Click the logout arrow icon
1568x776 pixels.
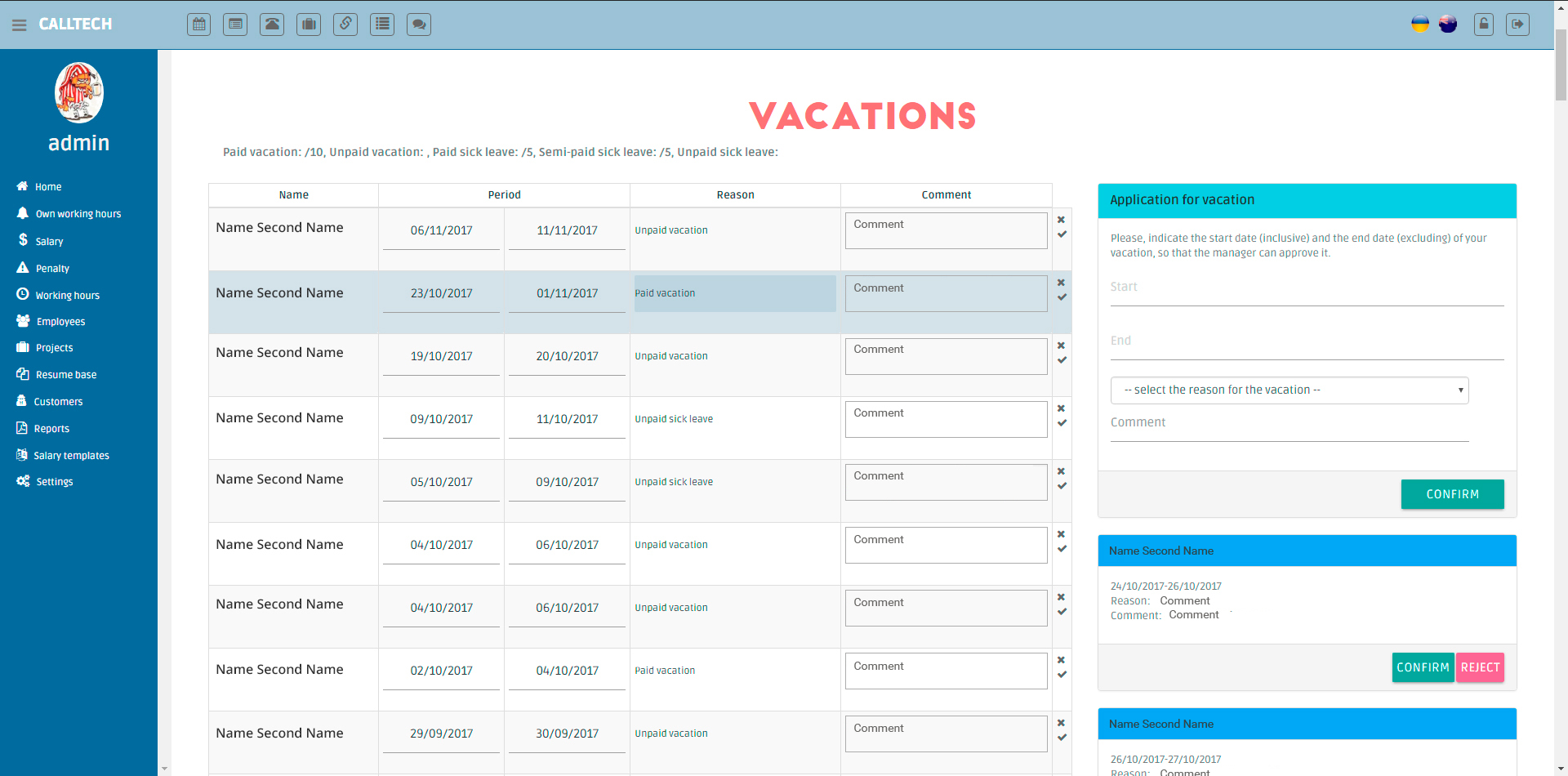[1517, 25]
